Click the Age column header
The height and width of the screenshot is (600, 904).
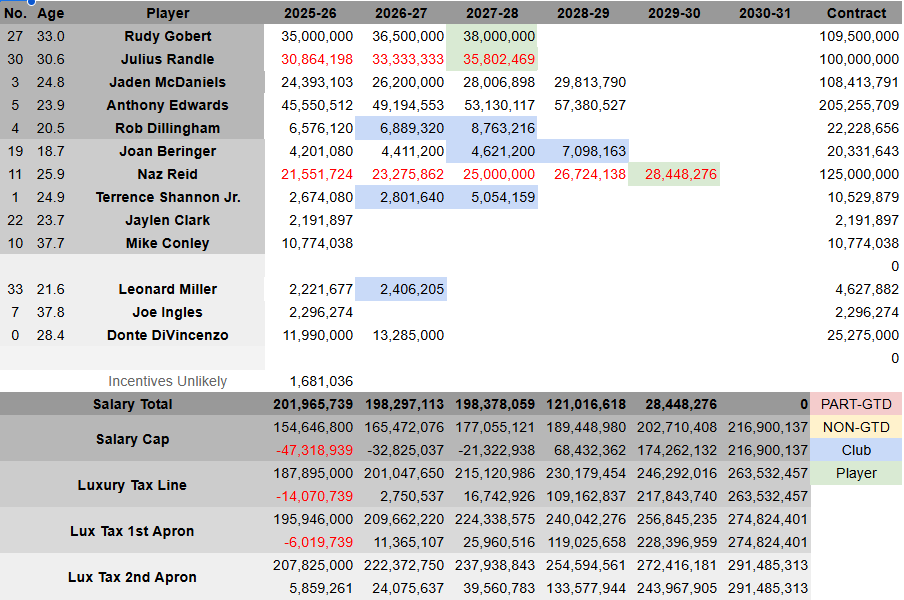pos(51,13)
